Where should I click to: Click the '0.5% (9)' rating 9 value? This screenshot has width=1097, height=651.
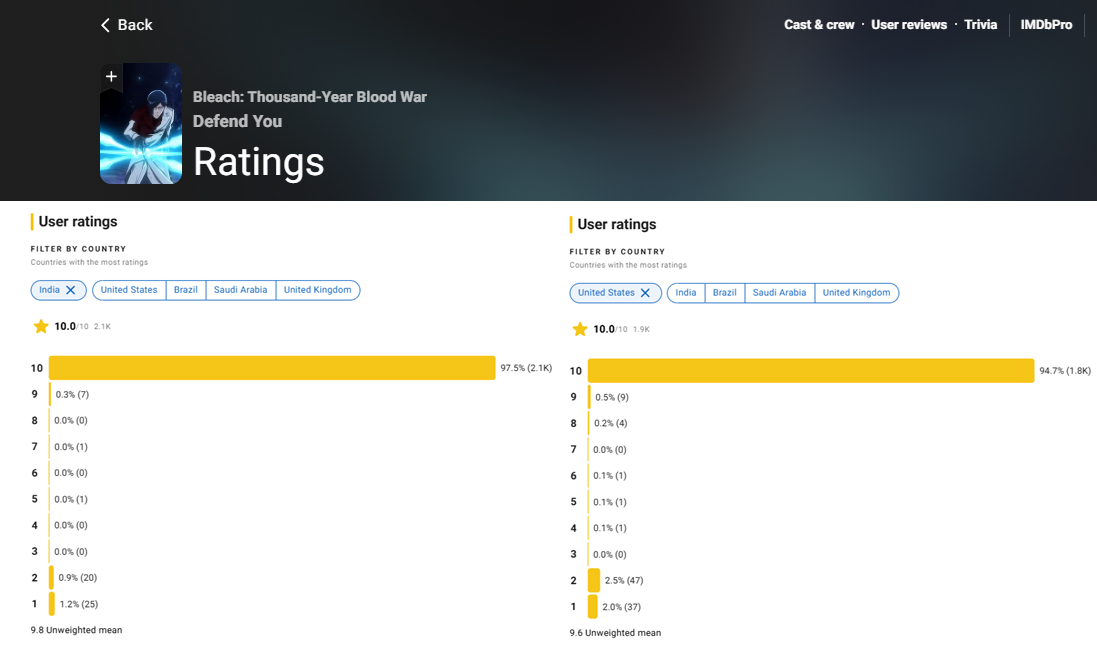point(611,398)
